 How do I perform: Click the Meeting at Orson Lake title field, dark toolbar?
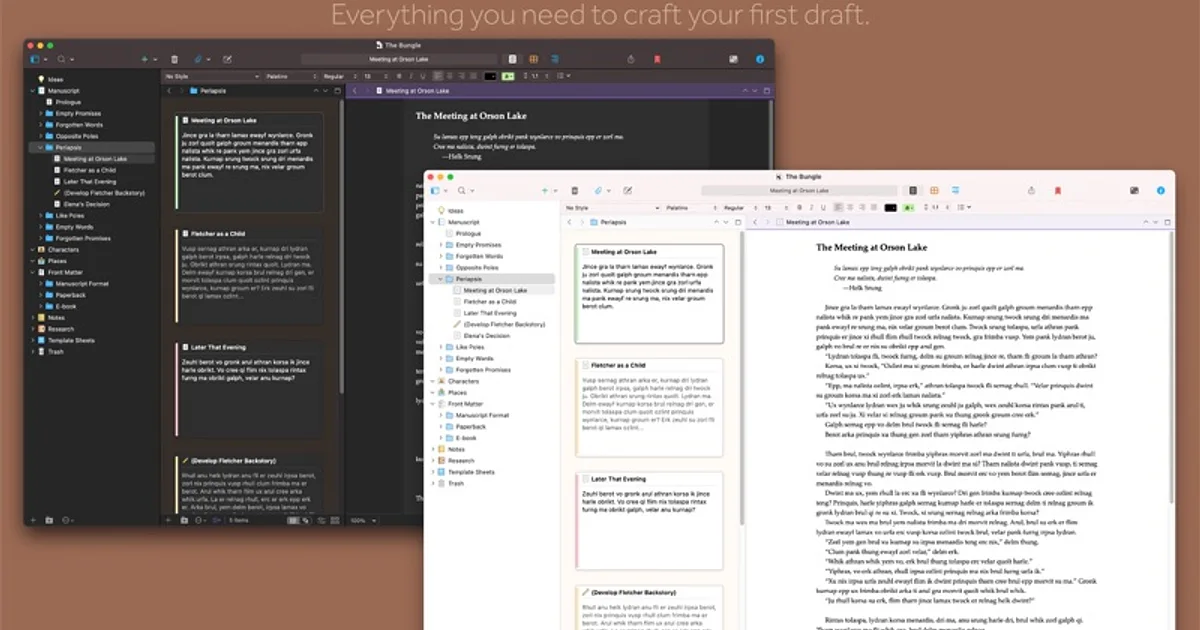[400, 60]
